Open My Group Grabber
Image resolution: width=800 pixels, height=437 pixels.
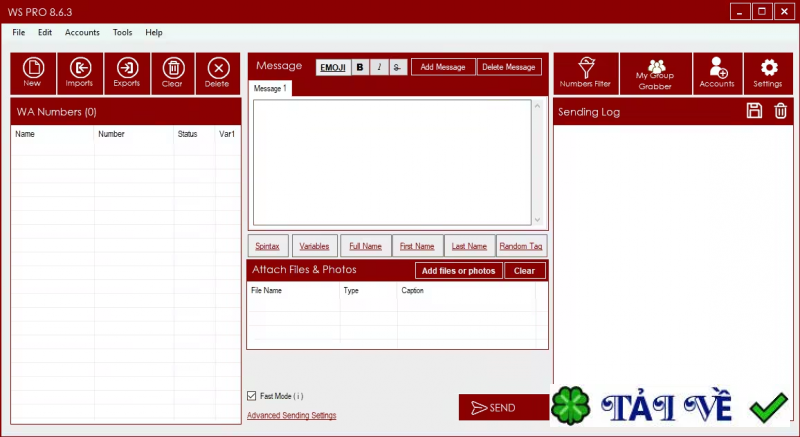pos(656,73)
